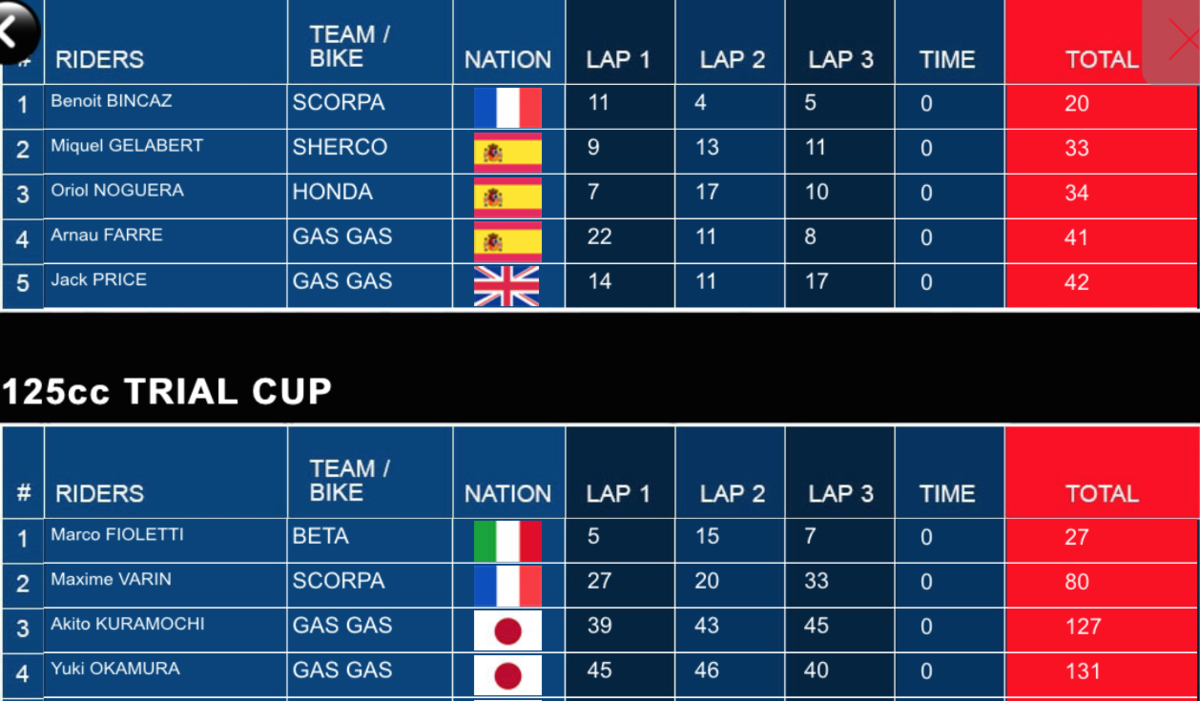This screenshot has height=701, width=1200.
Task: Open Marco FIOLETTI rider entry
Action: coord(117,534)
